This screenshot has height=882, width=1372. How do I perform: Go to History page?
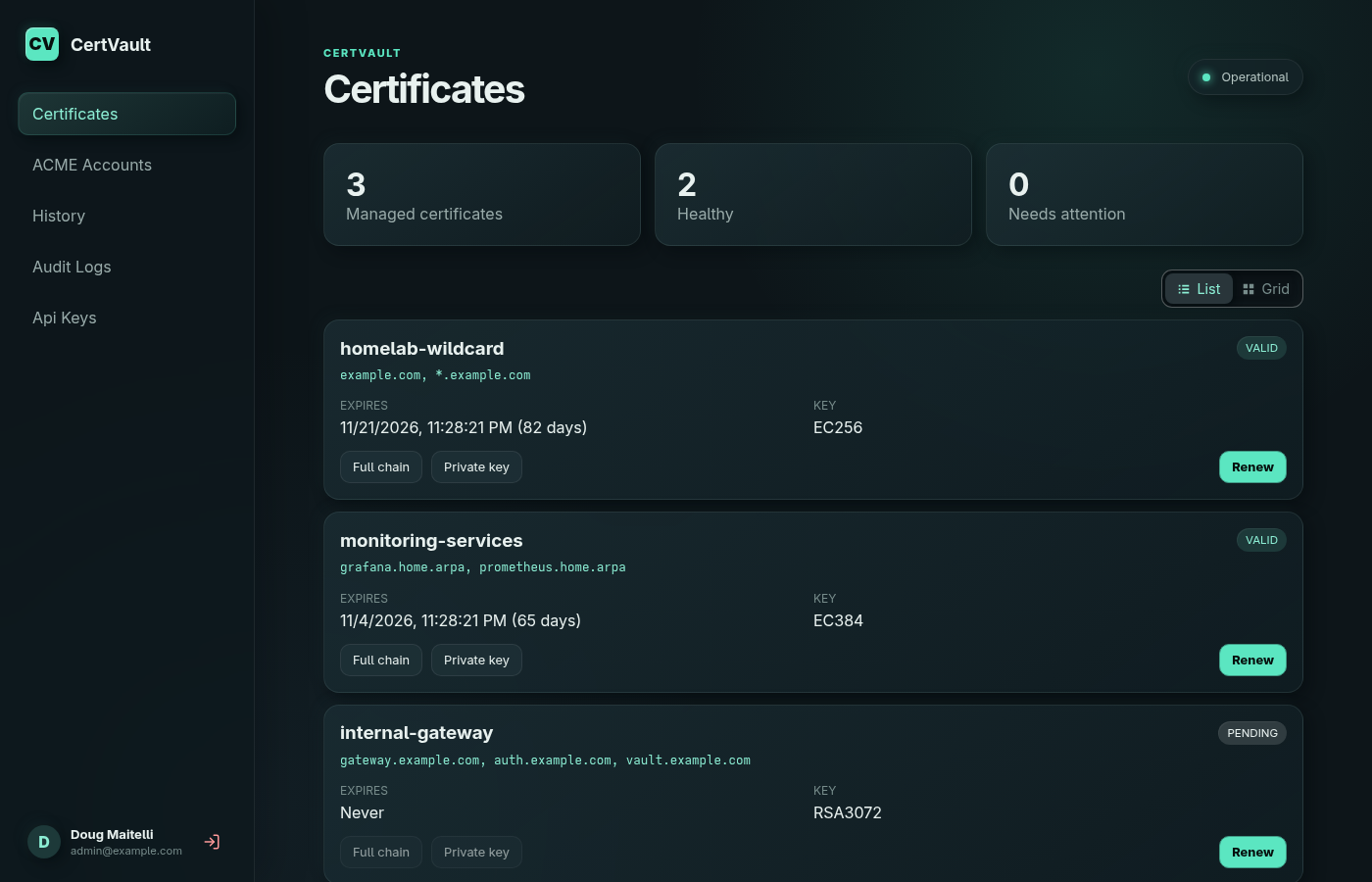tap(126, 216)
